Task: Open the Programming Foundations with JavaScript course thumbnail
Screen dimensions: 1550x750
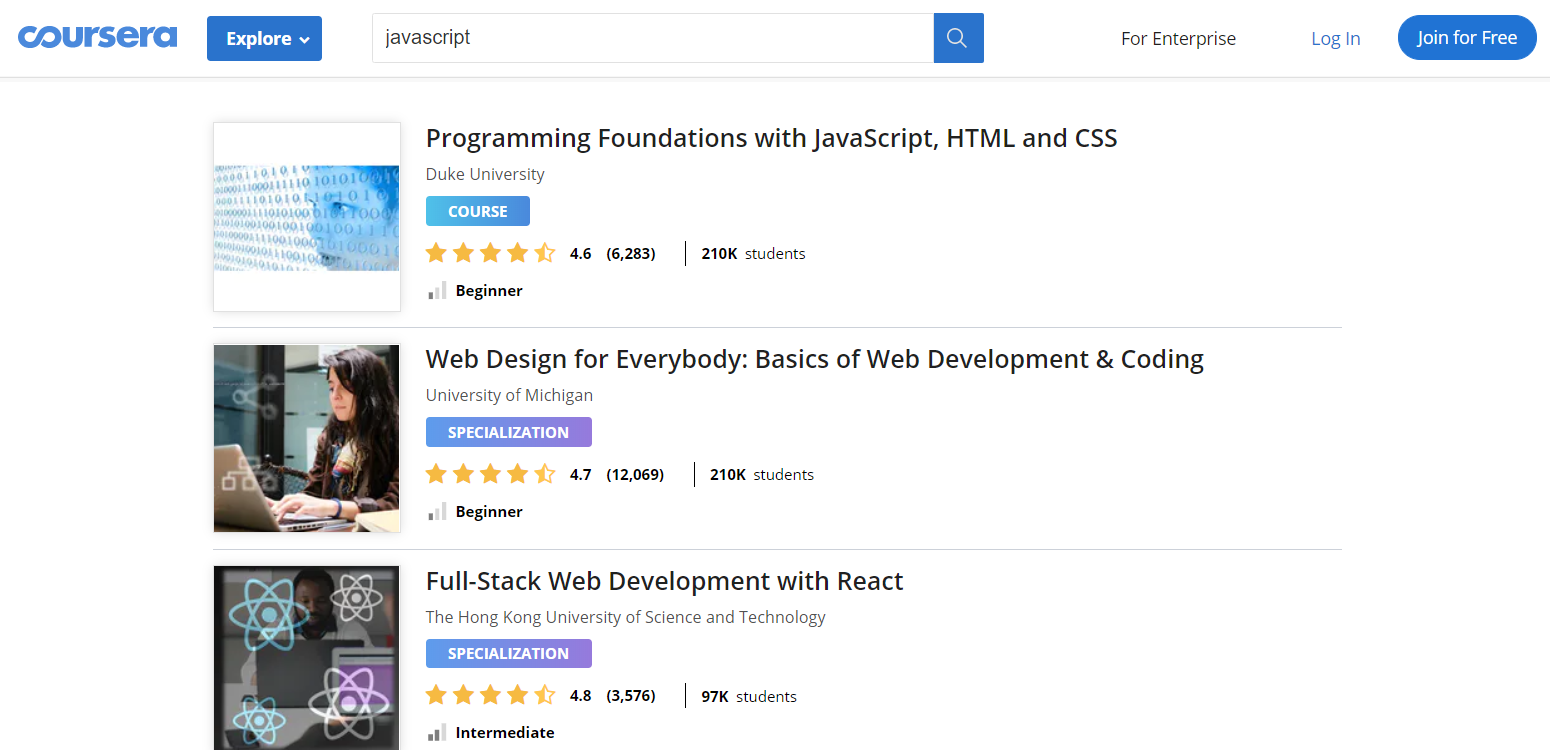Action: 307,217
